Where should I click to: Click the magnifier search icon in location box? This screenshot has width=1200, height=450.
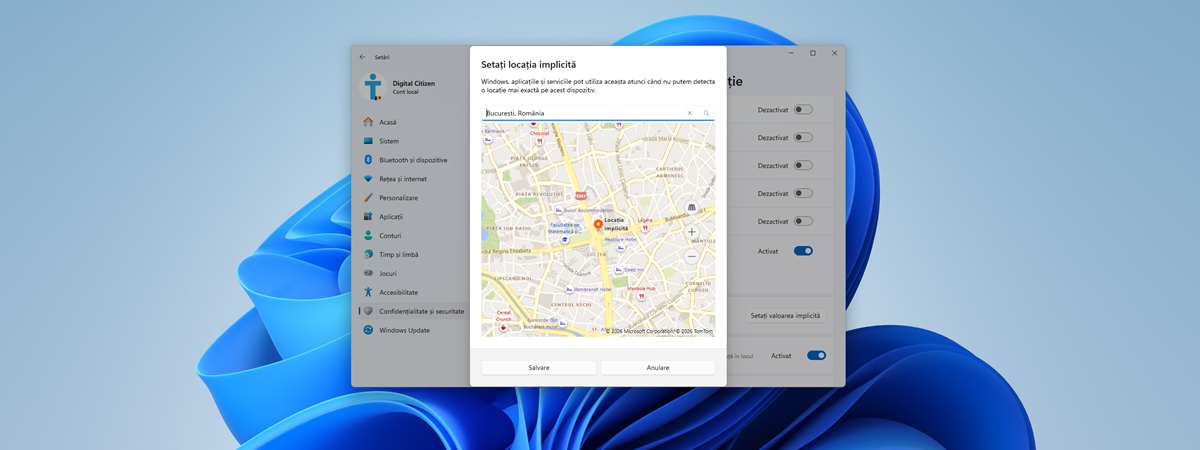tap(706, 113)
